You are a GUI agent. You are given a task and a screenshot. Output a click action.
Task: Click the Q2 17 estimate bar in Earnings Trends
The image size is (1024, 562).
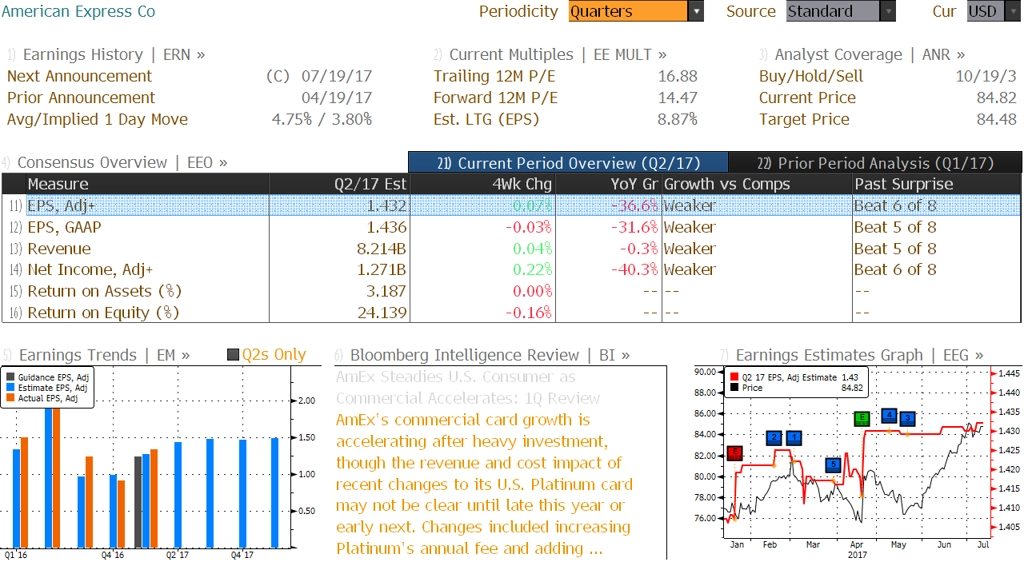tap(178, 495)
